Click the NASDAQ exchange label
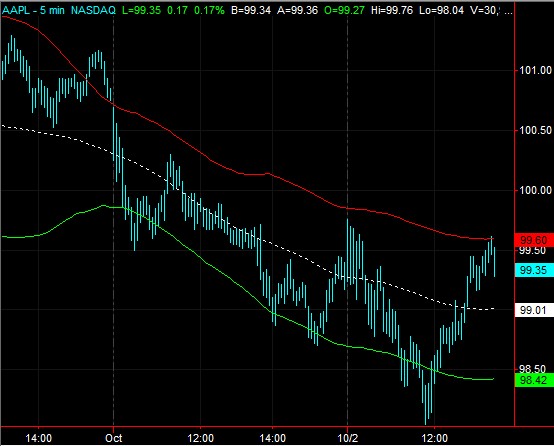This screenshot has width=554, height=446. click(x=93, y=10)
